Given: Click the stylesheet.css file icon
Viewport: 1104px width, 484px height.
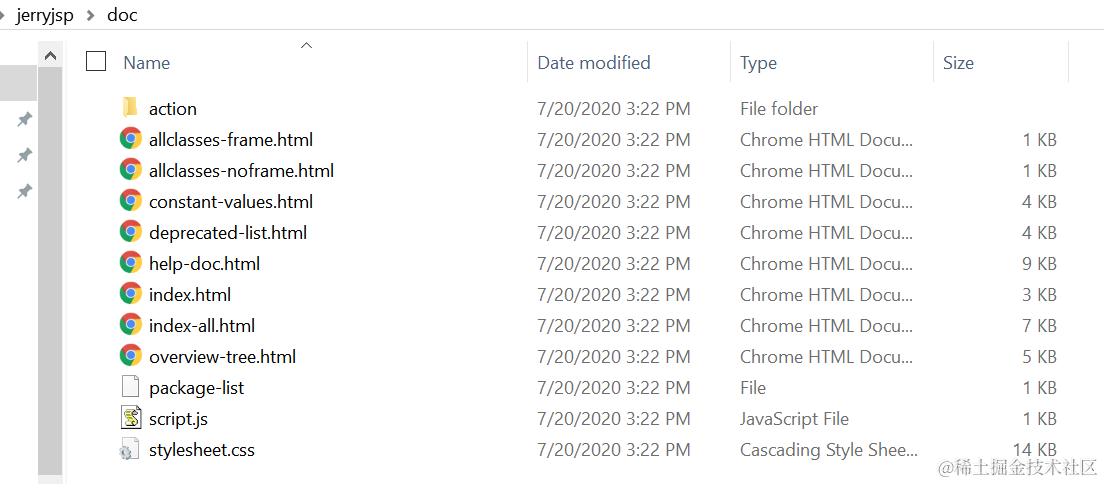Looking at the screenshot, I should 130,450.
